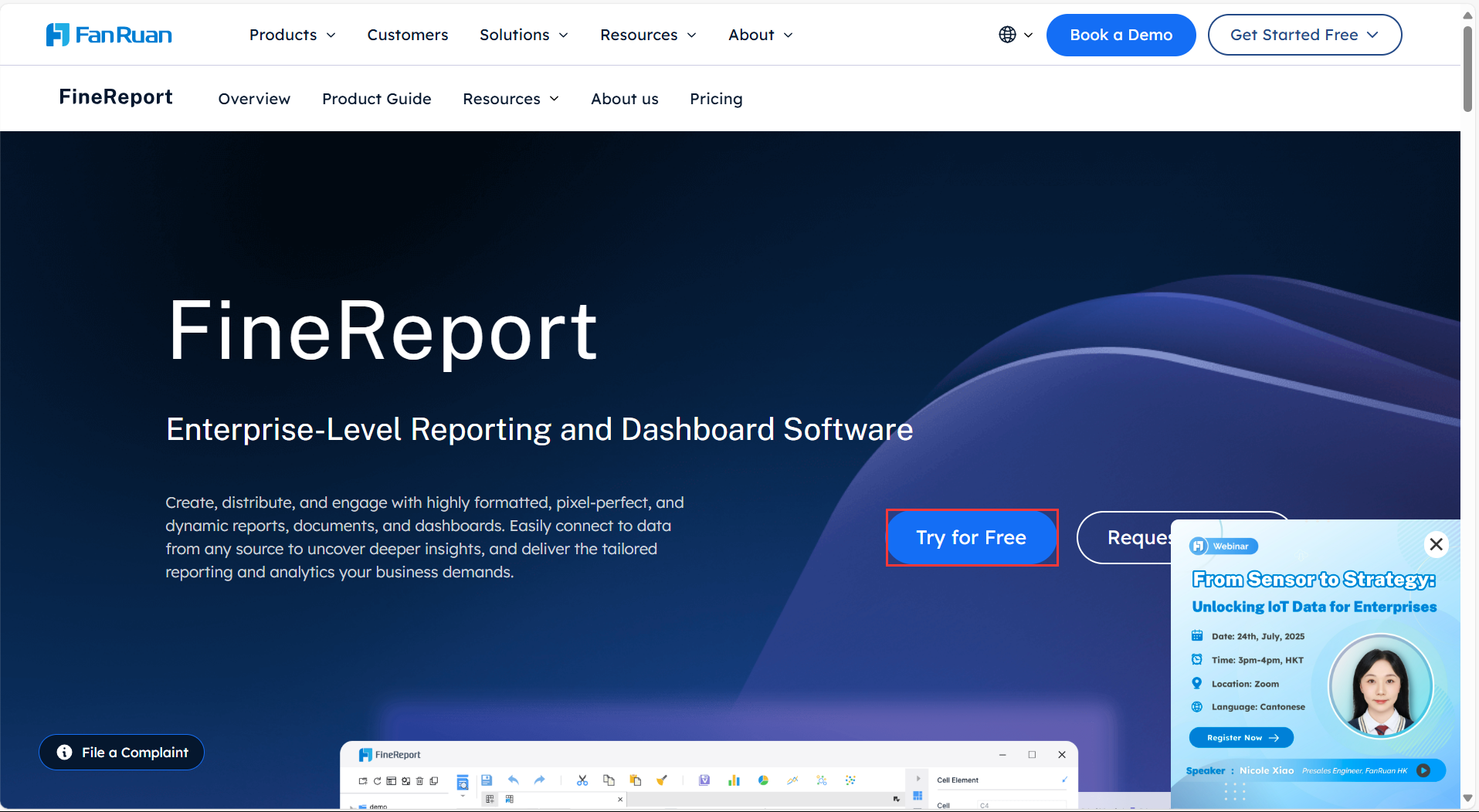Switch to the Pricing tab
The width and height of the screenshot is (1479, 812).
(715, 99)
